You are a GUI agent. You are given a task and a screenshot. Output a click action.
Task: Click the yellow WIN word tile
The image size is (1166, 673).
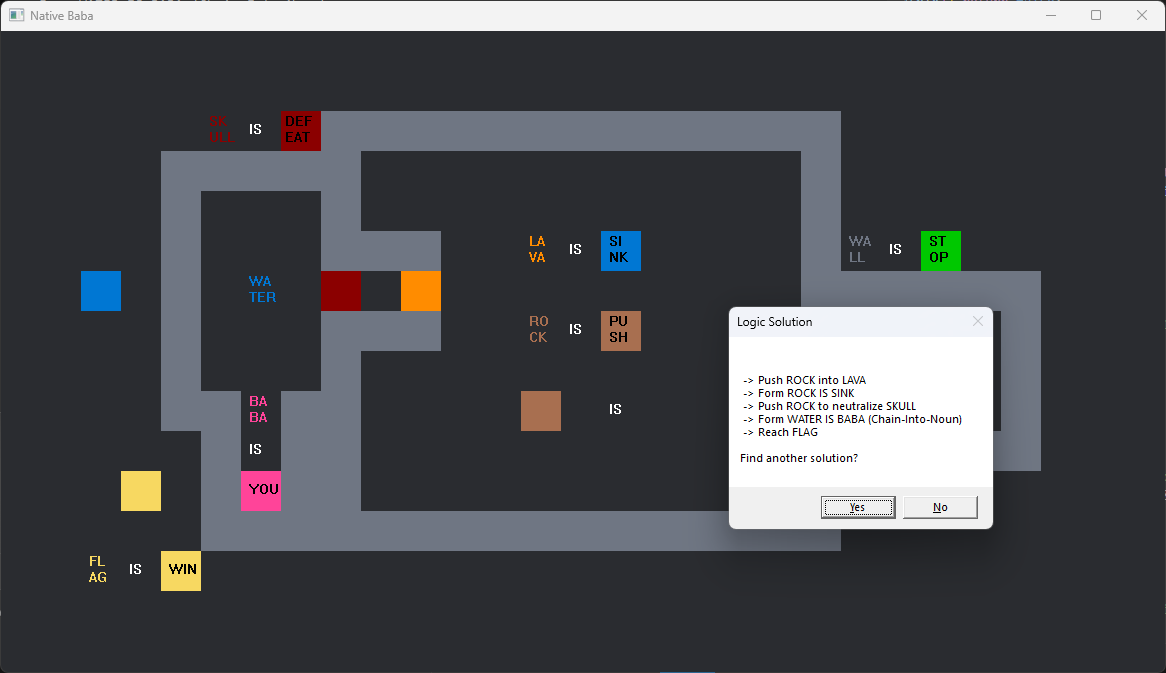(x=181, y=571)
